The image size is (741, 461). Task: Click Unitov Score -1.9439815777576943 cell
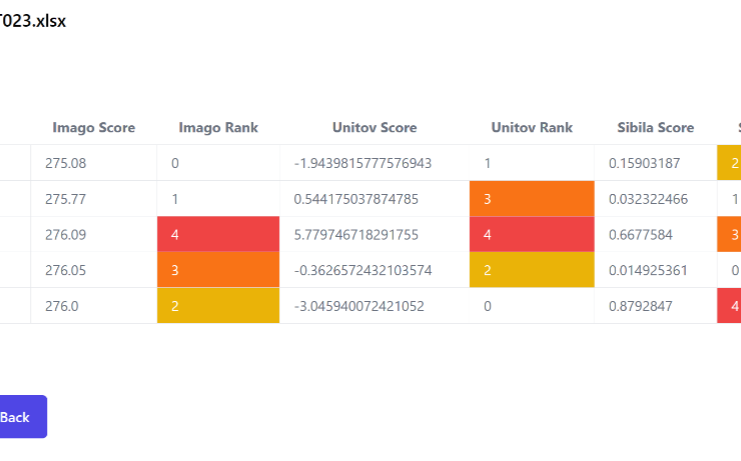[374, 163]
